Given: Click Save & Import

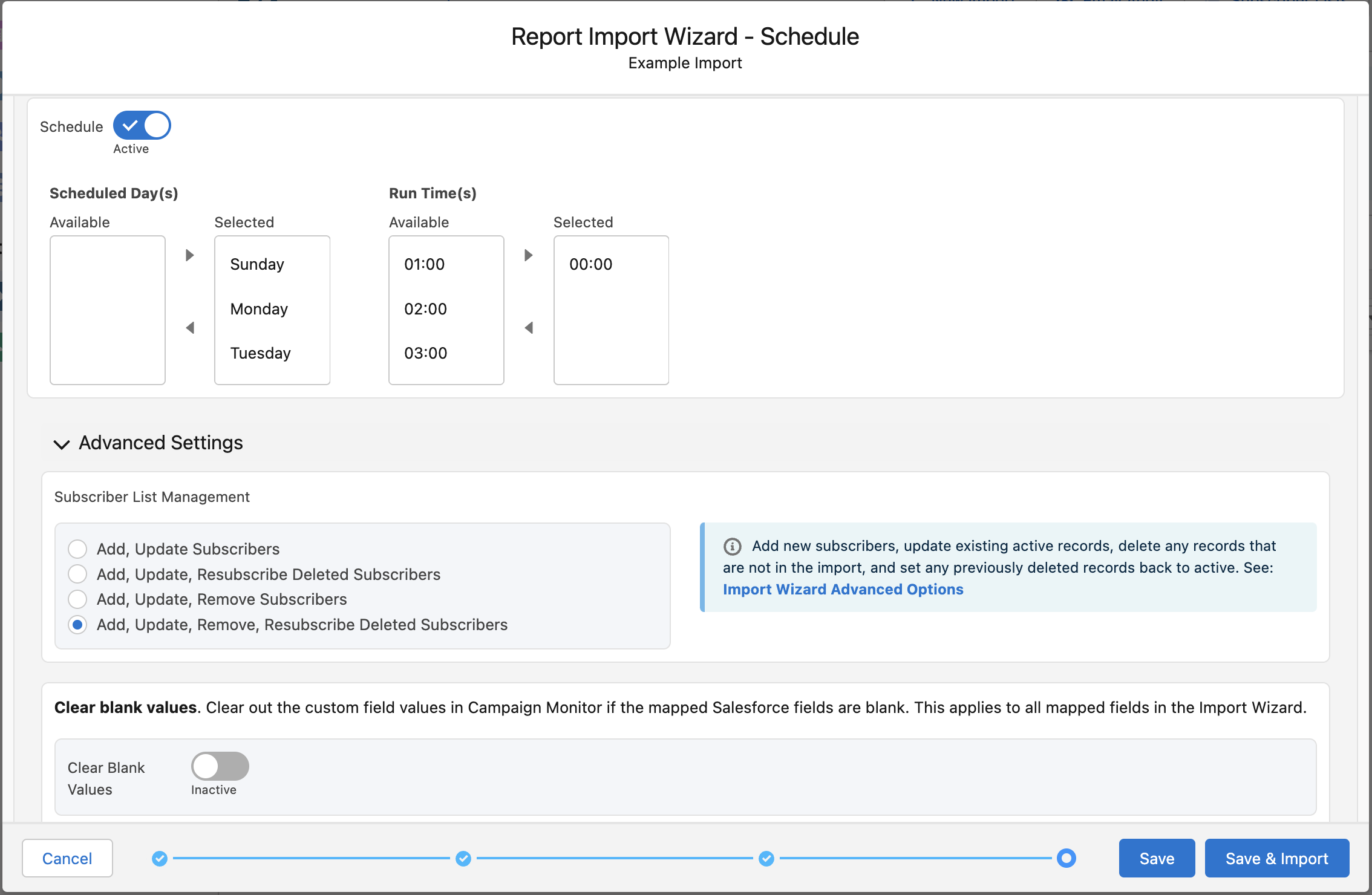Looking at the screenshot, I should [x=1276, y=858].
